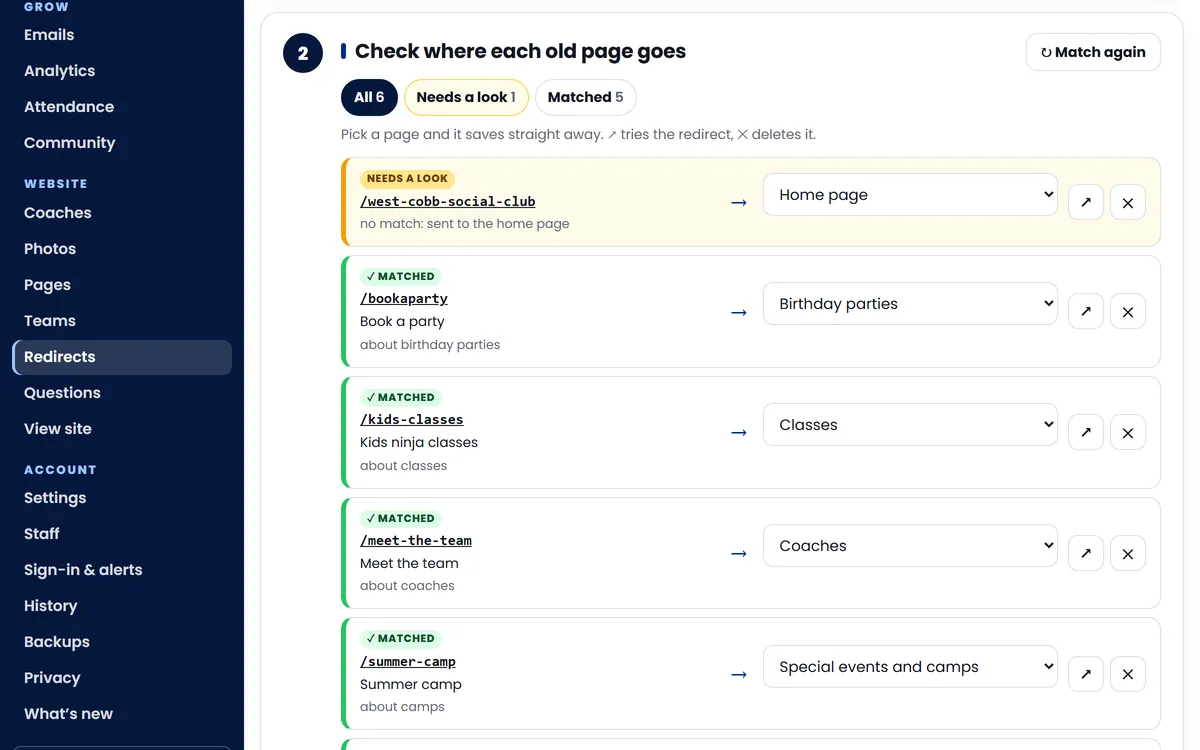Screen dimensions: 1200x750
Task: Filter to Needs a look pages
Action: click(x=466, y=97)
